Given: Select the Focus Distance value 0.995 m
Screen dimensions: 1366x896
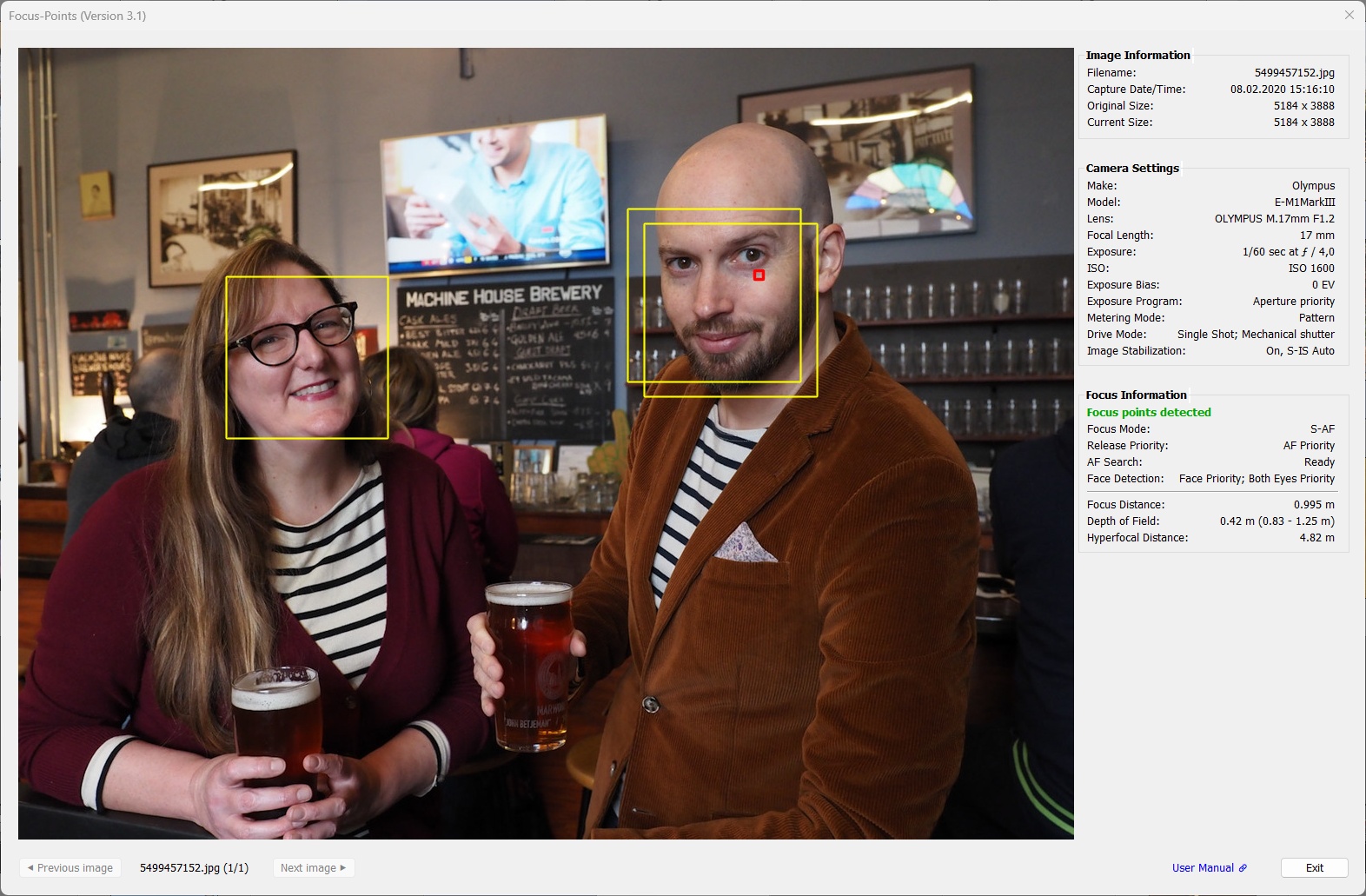Looking at the screenshot, I should click(1313, 505).
